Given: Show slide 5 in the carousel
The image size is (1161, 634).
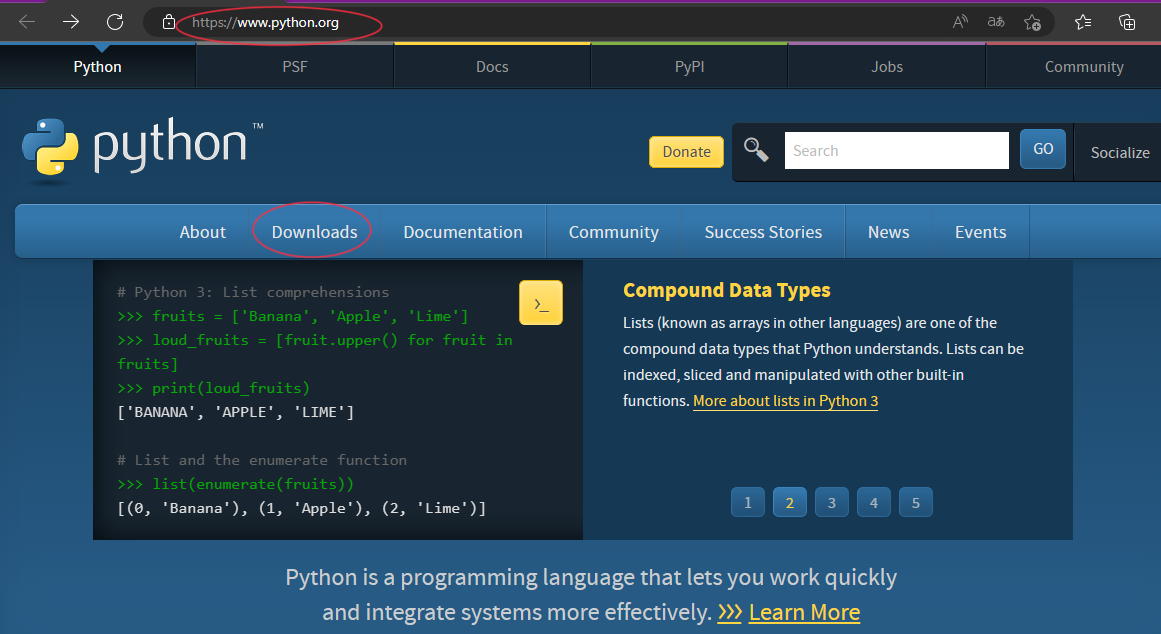Looking at the screenshot, I should (x=916, y=502).
